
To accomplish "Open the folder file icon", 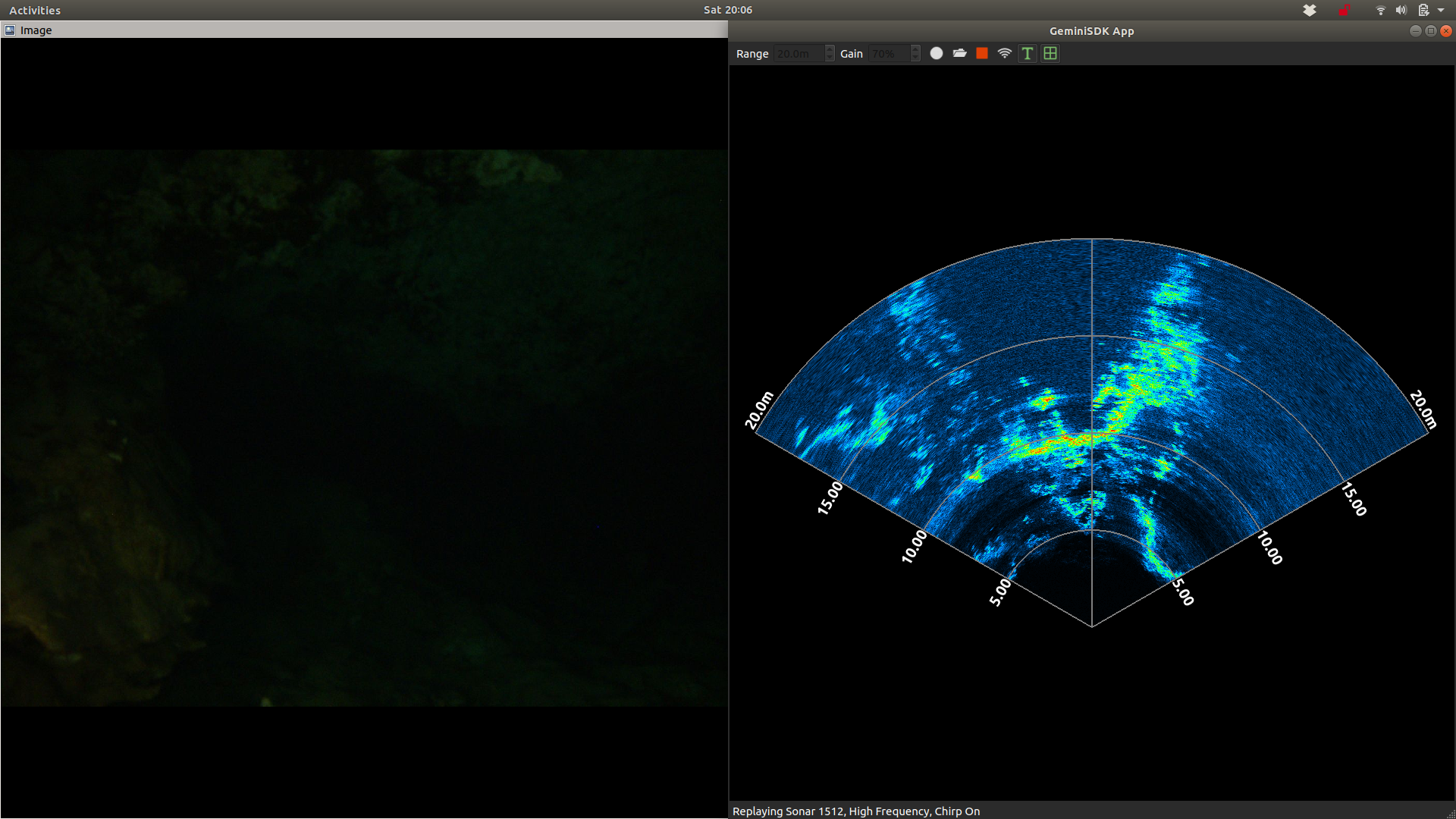I will [959, 53].
